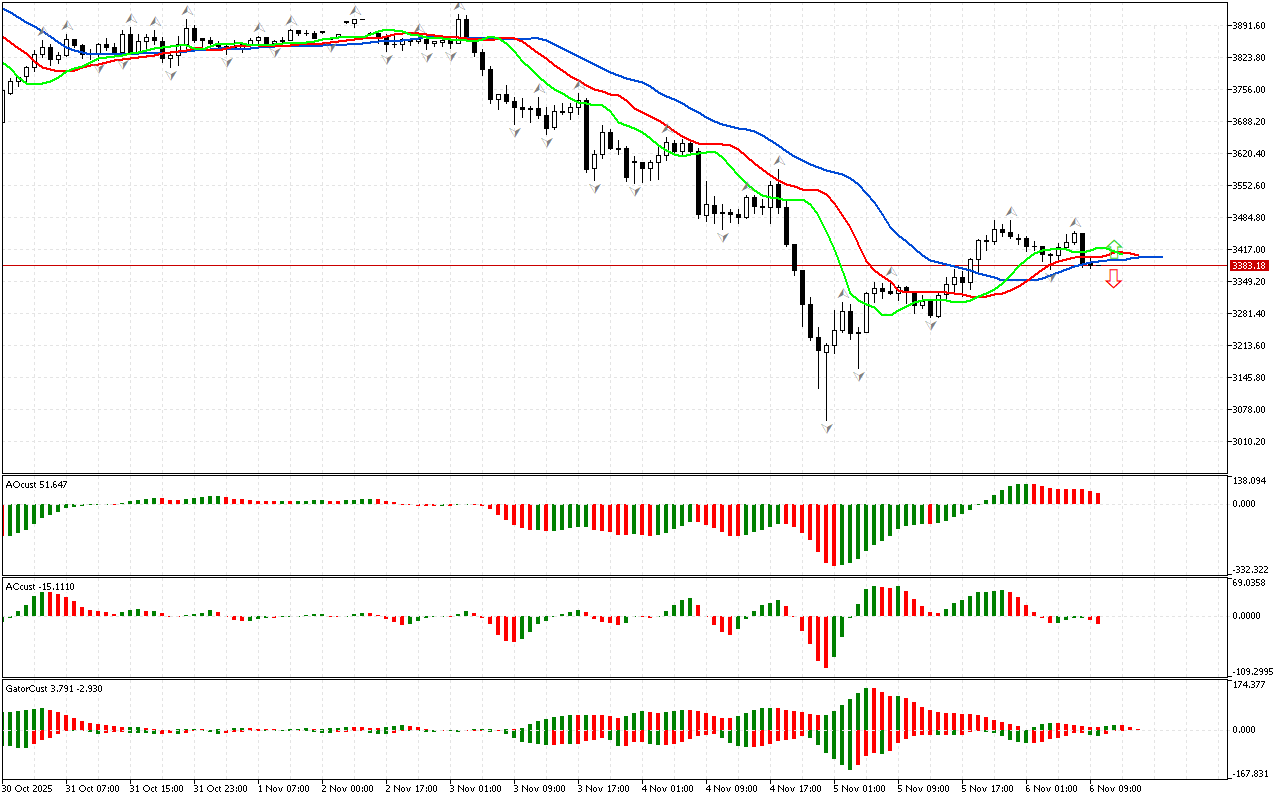The image size is (1280, 800).
Task: Click the fractal marker under the 3 Nov 17:00 low
Action: [x=594, y=187]
